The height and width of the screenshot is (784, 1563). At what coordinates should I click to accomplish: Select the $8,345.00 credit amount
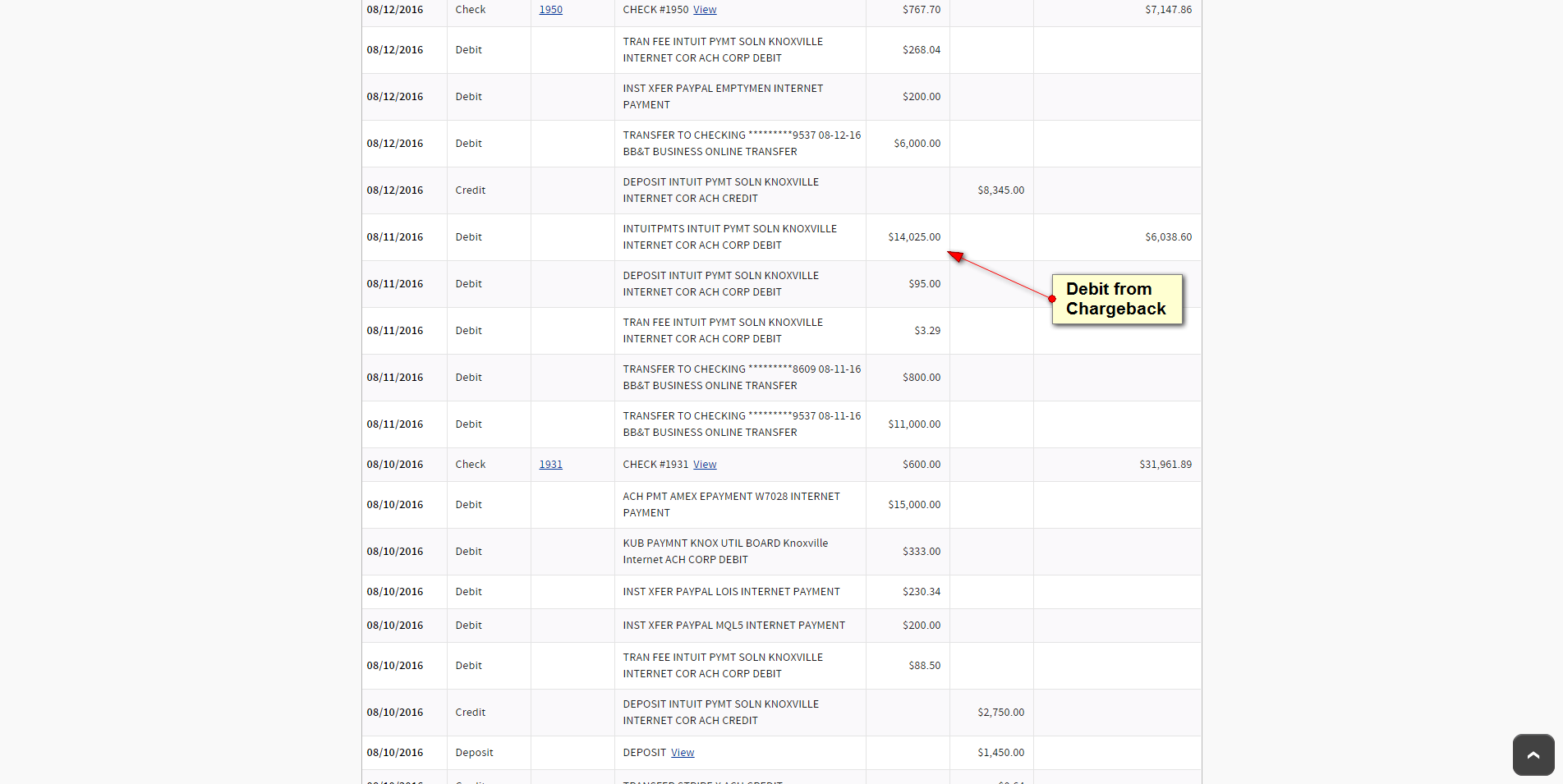click(1000, 190)
